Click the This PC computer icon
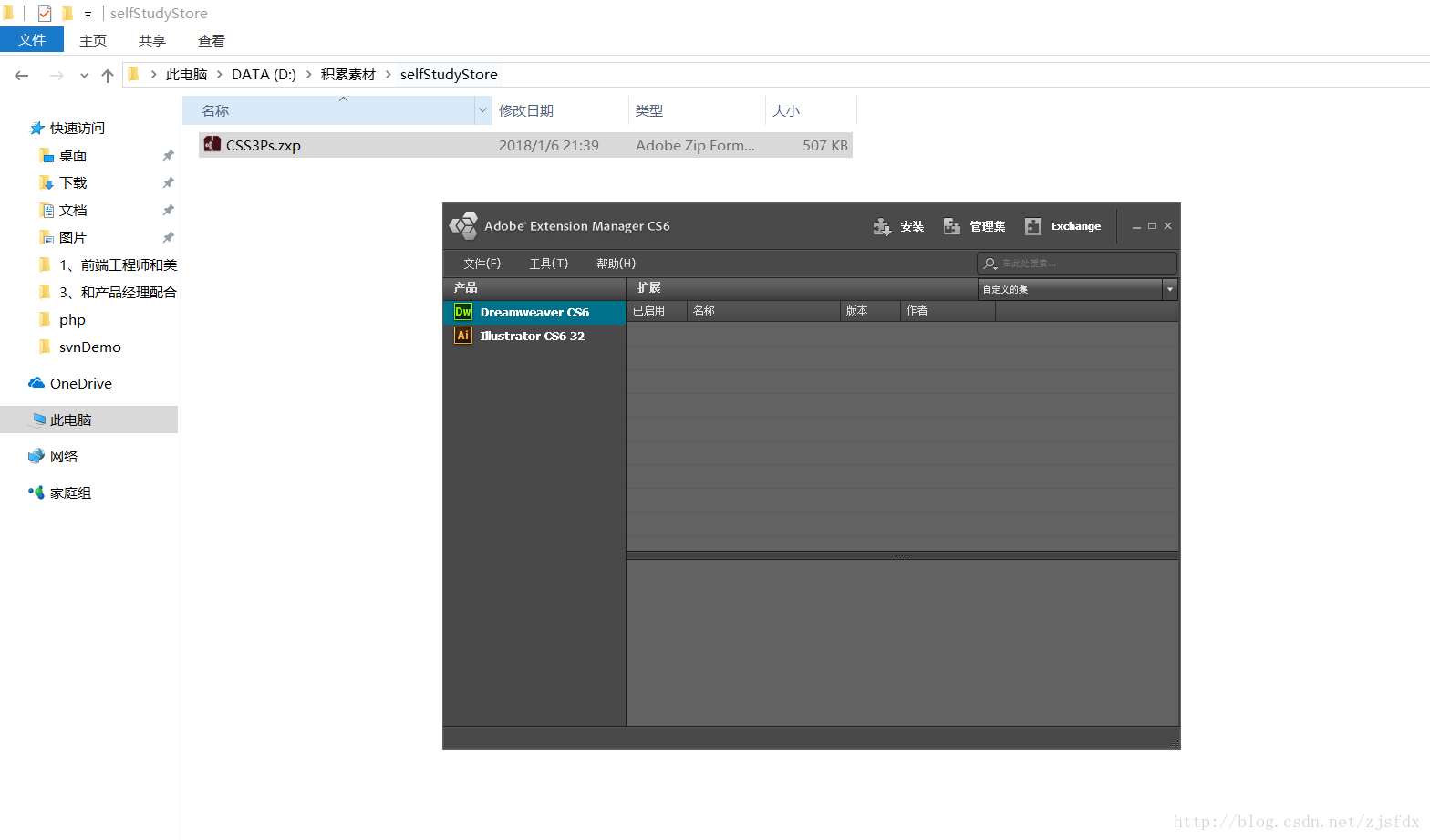This screenshot has width=1430, height=840. pos(38,420)
